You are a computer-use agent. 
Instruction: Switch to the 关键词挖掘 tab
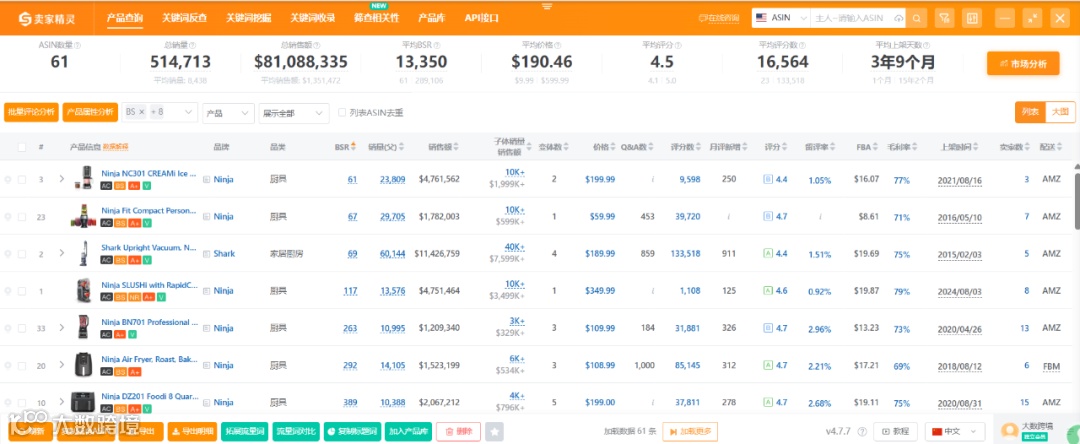247,18
